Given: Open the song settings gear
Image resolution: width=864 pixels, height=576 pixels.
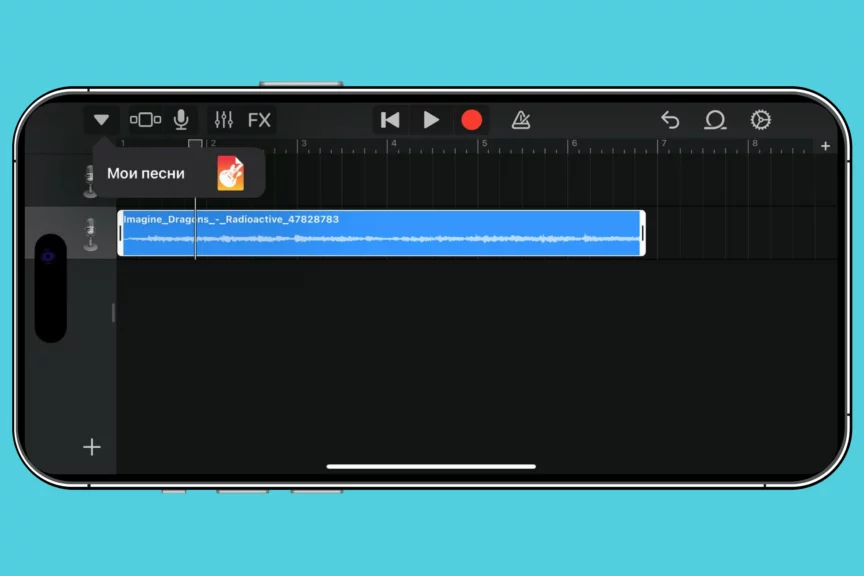Looking at the screenshot, I should pos(760,120).
